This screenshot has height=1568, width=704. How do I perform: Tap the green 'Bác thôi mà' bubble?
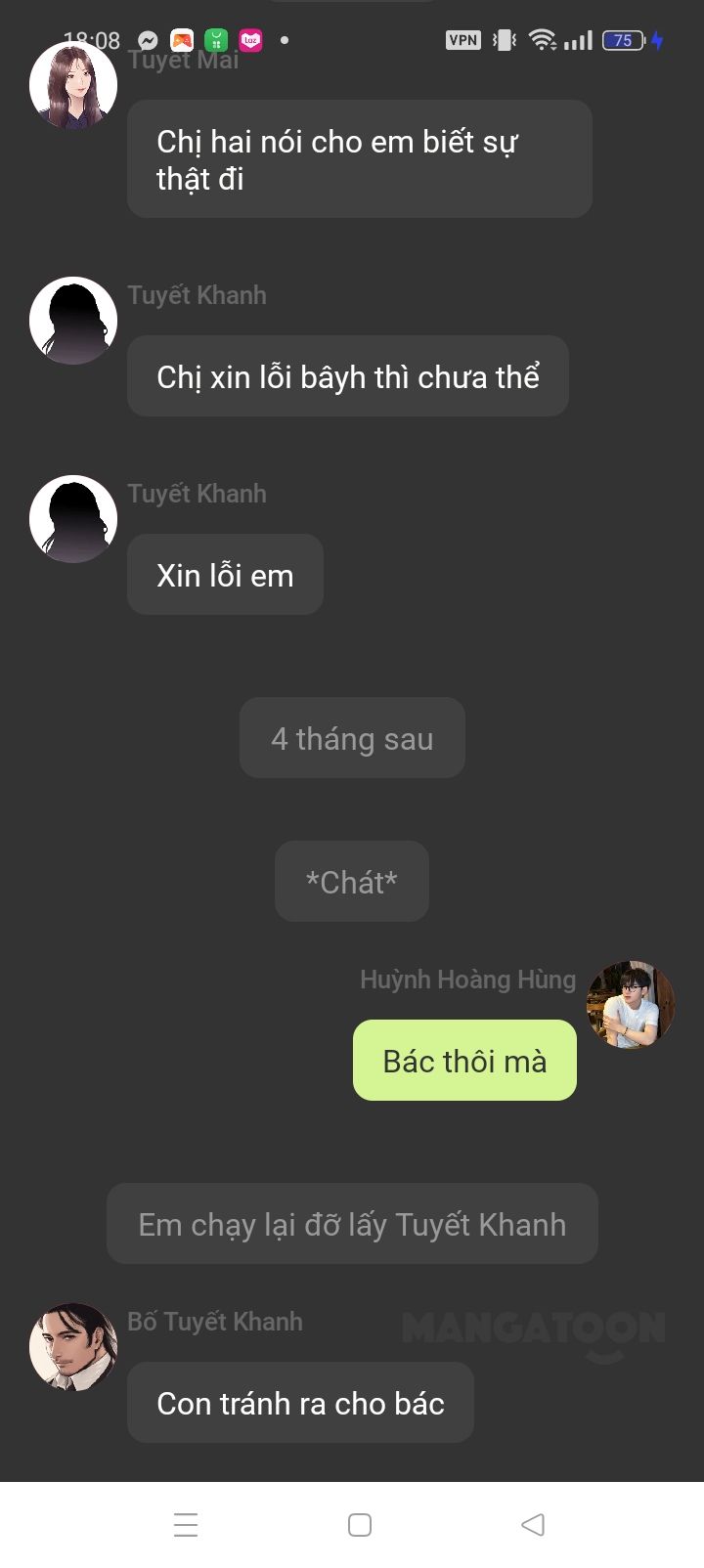pyautogui.click(x=464, y=1061)
